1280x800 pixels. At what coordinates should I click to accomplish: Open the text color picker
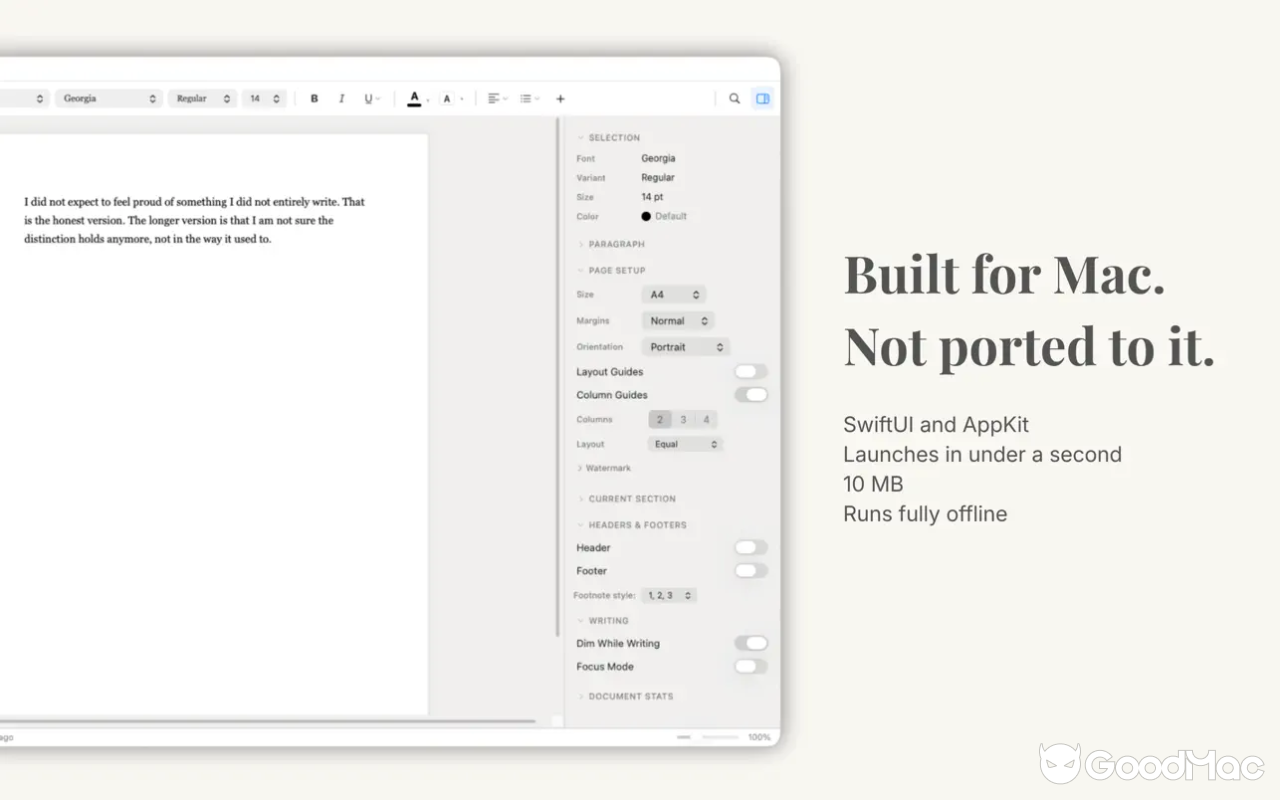(415, 99)
